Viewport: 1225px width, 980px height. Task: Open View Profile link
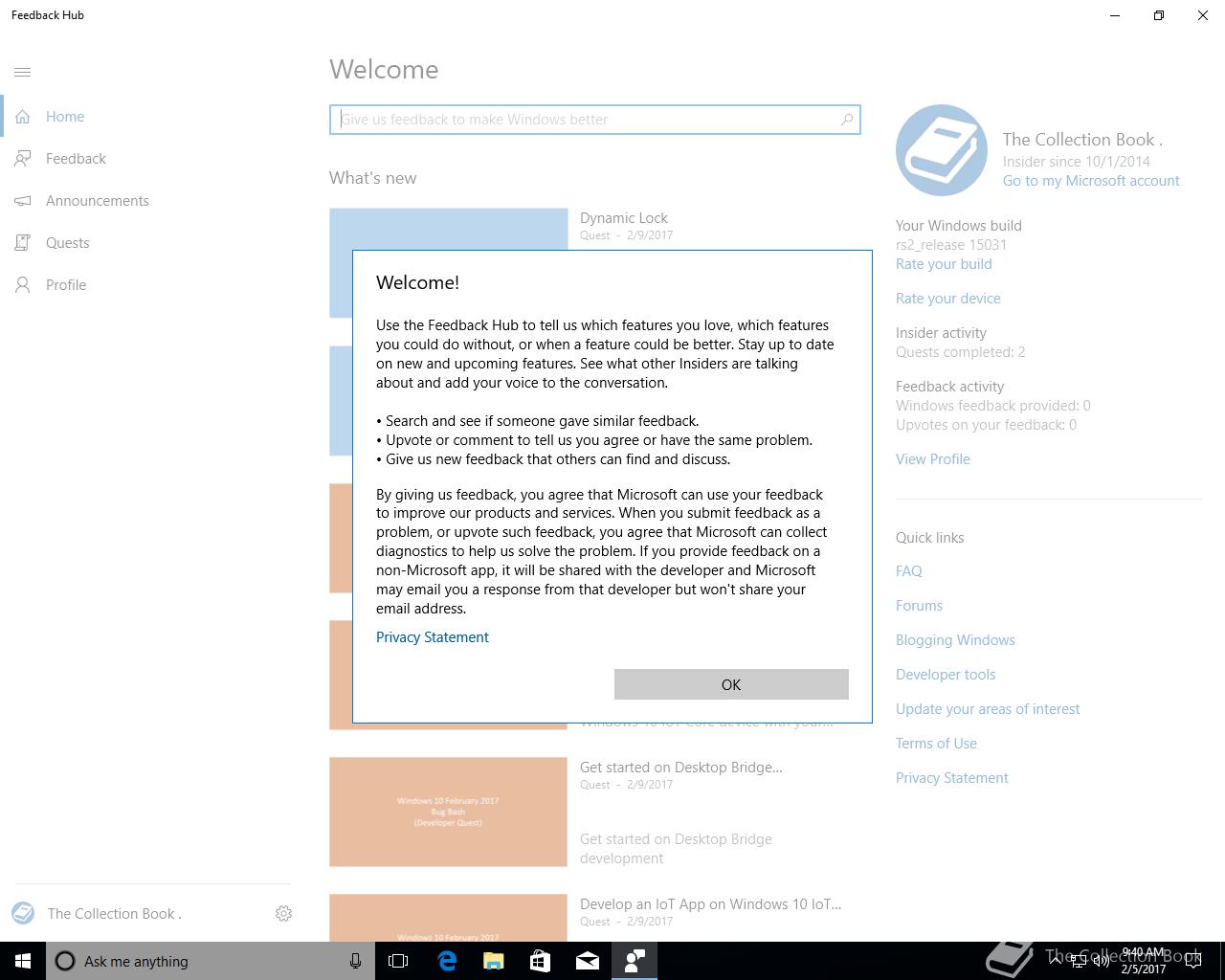933,459
